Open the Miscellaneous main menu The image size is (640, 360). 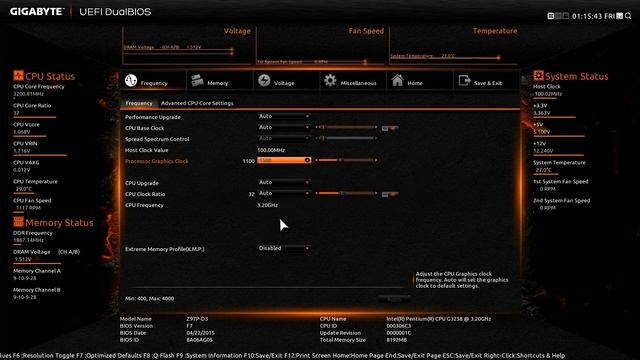[x=353, y=80]
